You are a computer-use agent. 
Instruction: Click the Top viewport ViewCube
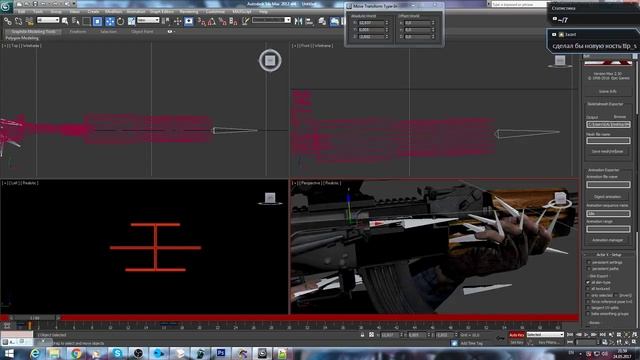coord(270,60)
